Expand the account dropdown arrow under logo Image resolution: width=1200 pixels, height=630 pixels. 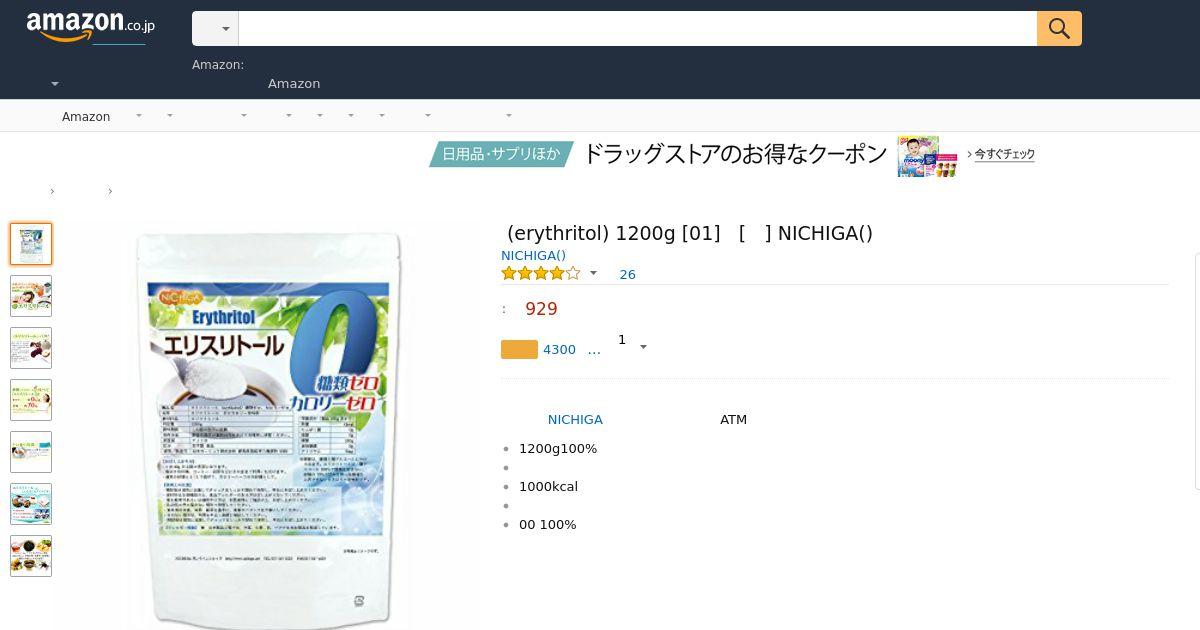pos(55,84)
